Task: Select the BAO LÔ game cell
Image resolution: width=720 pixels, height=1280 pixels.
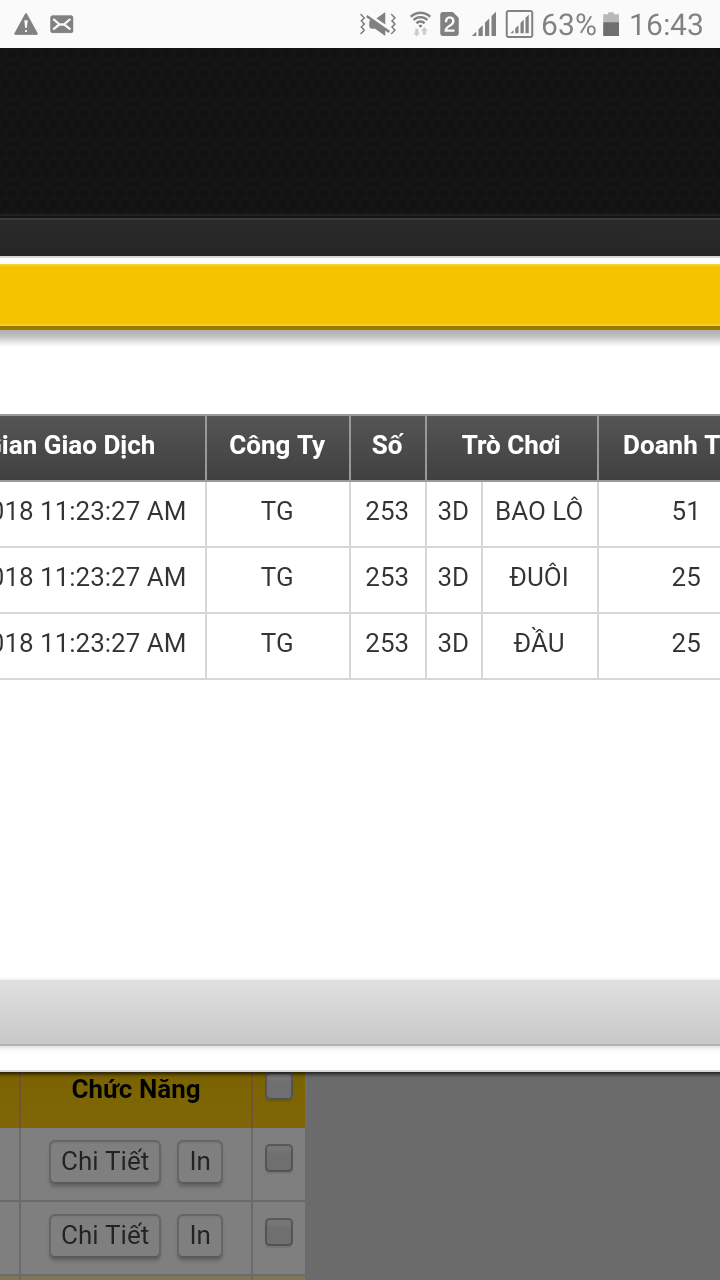Action: click(540, 512)
